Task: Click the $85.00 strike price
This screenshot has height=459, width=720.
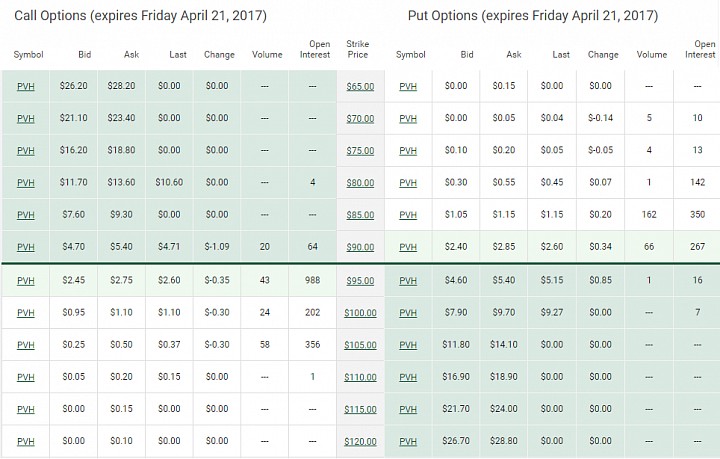Action: [x=360, y=215]
